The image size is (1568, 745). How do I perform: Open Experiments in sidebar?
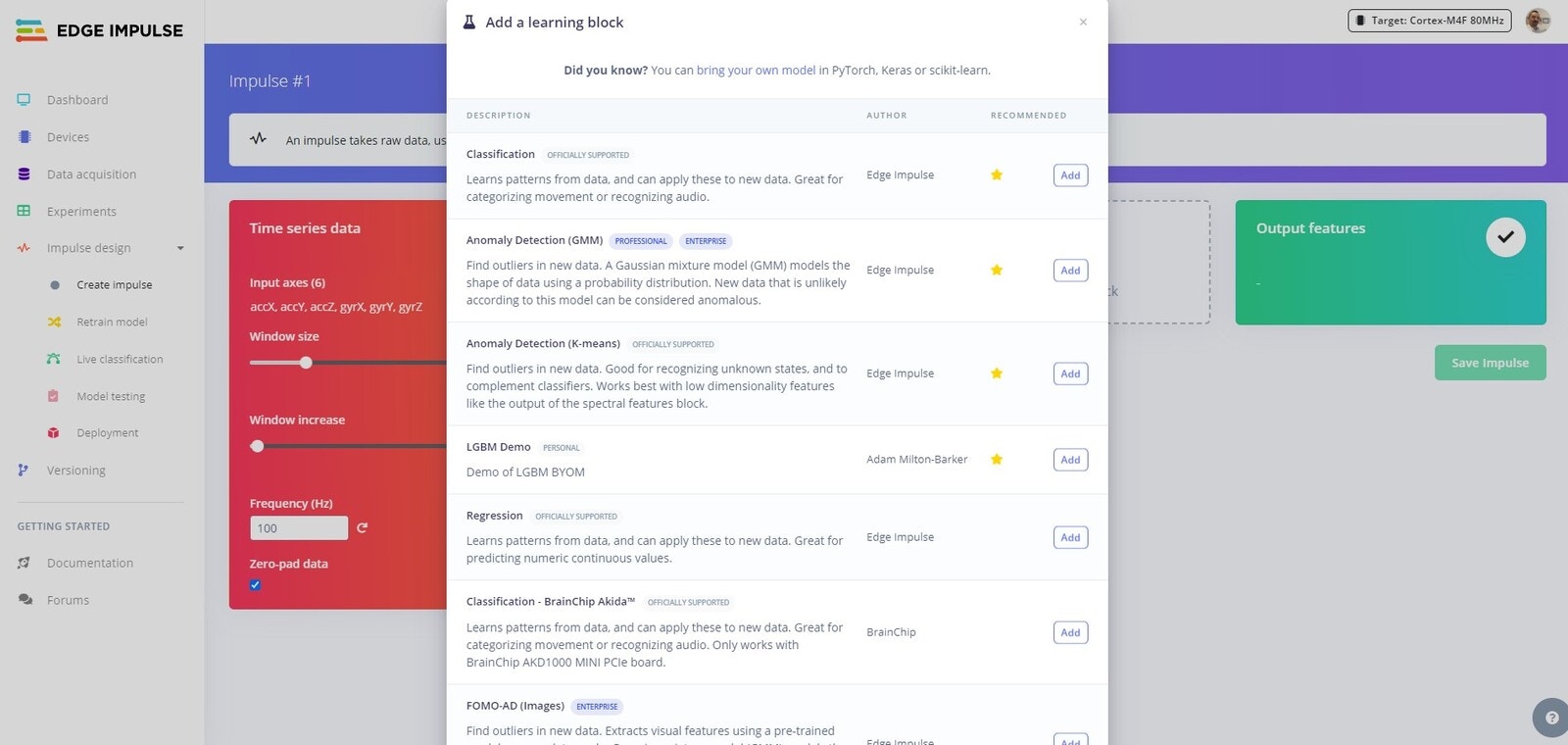[x=81, y=212]
